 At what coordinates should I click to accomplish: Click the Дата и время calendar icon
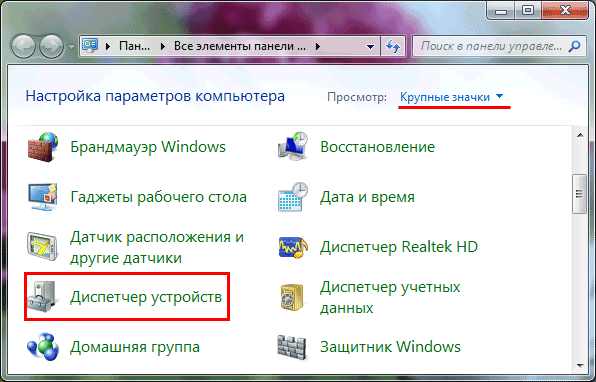pos(293,197)
